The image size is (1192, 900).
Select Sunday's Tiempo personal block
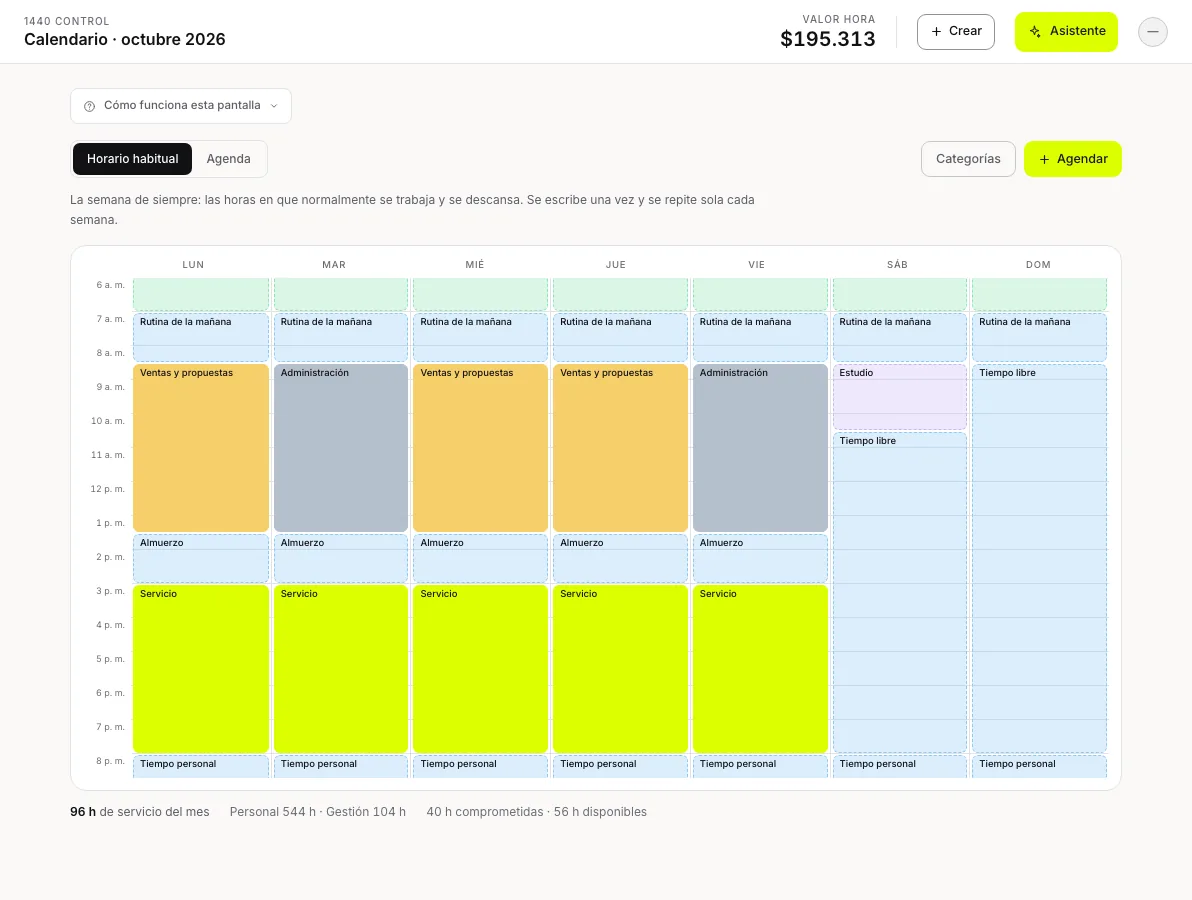[x=1039, y=766]
